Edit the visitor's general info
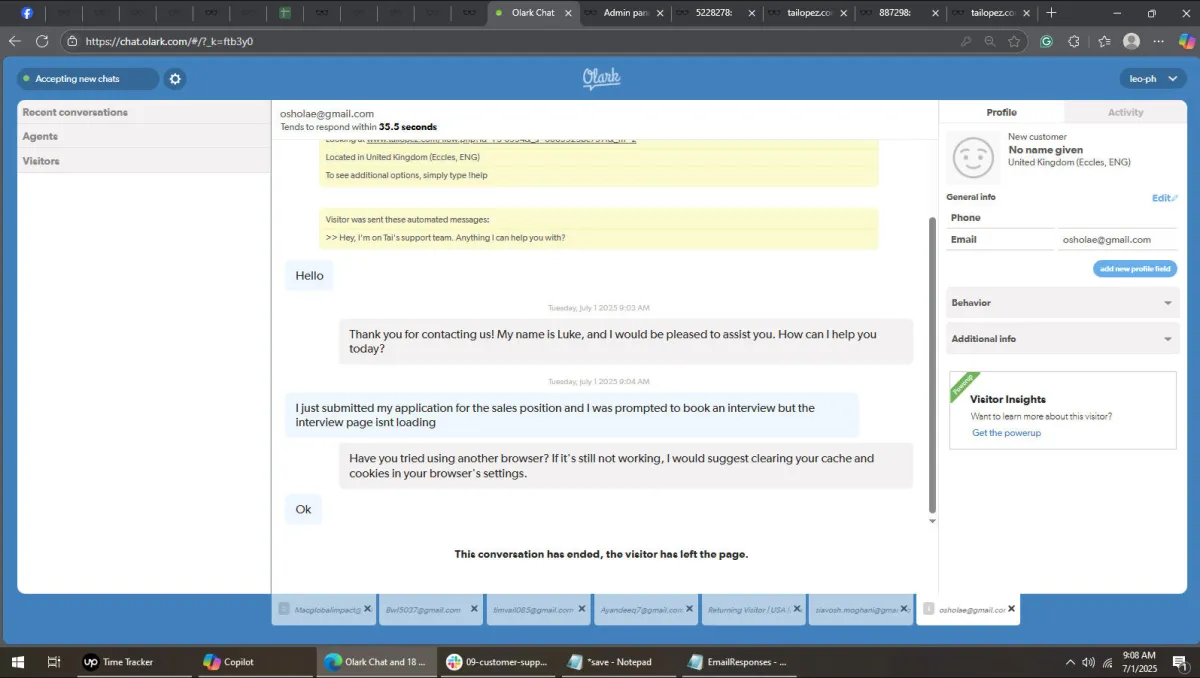Image resolution: width=1200 pixels, height=678 pixels. pyautogui.click(x=1165, y=198)
